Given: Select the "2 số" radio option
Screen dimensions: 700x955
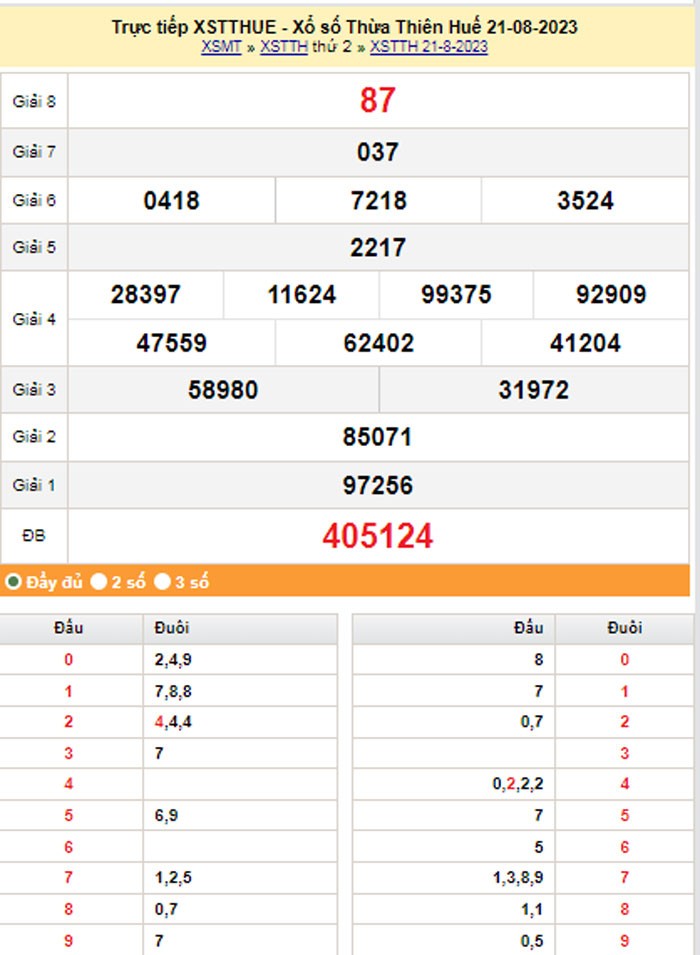Looking at the screenshot, I should coord(99,581).
